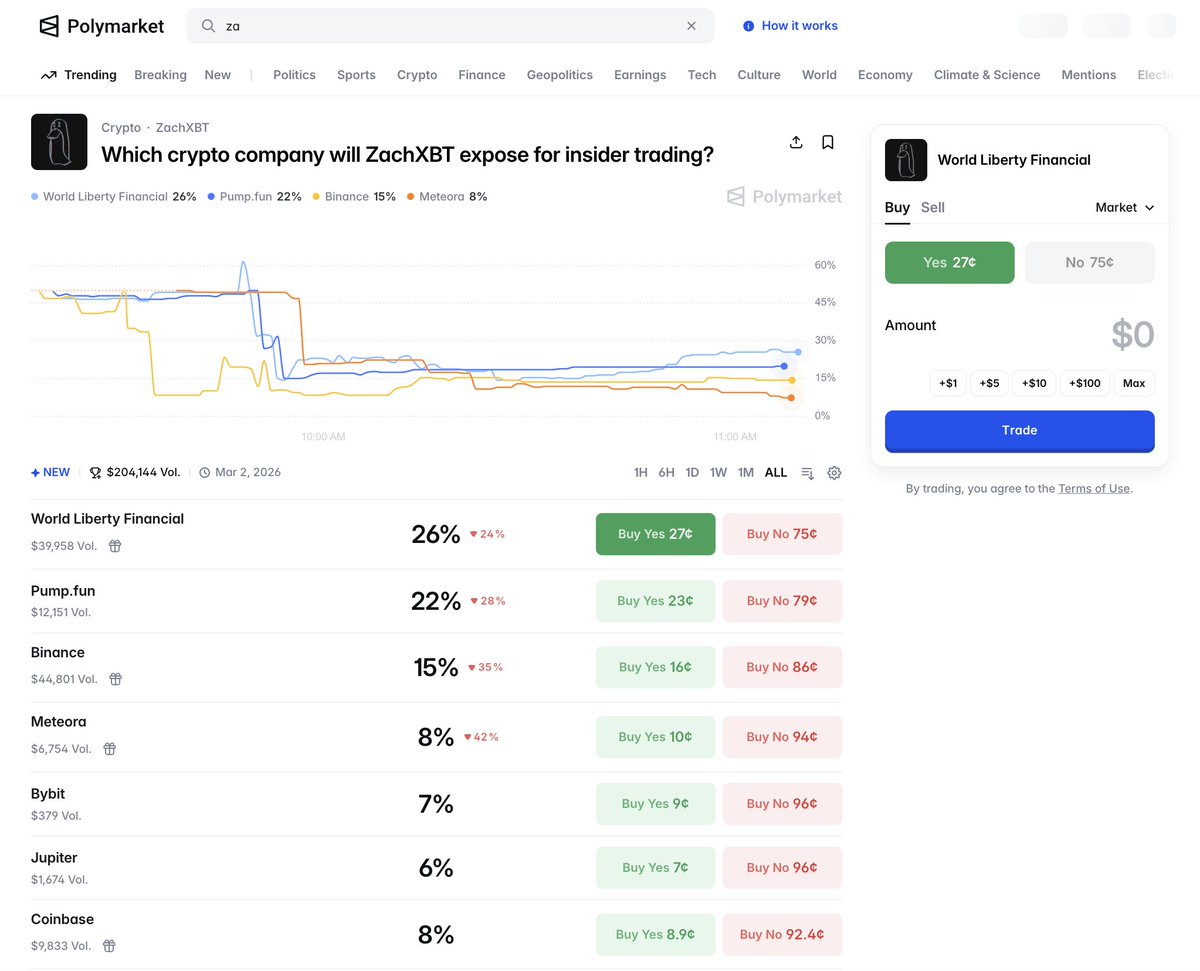Click the rewards gift icon for World Liberty Financial
Screen dimensions: 1200x971
coord(115,546)
